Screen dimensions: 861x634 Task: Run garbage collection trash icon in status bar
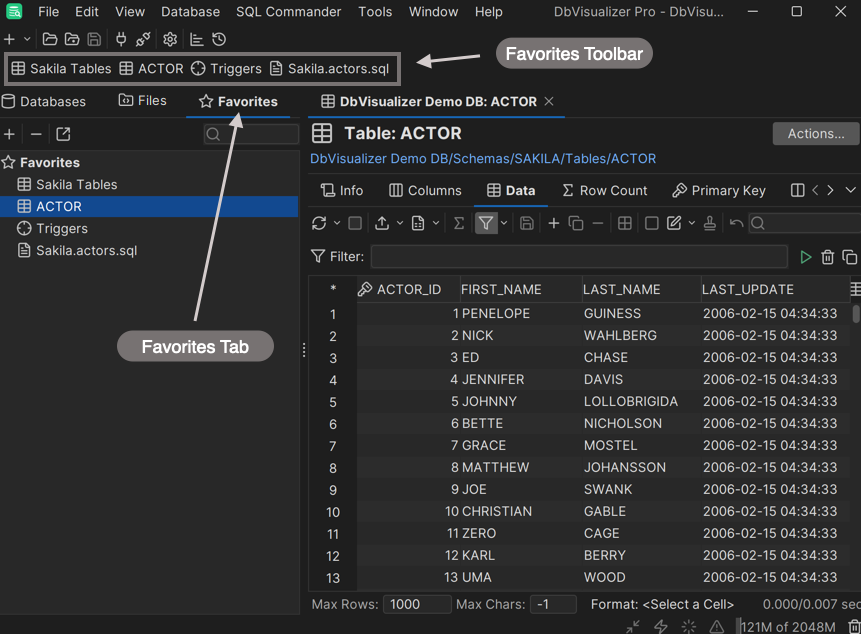(x=853, y=627)
